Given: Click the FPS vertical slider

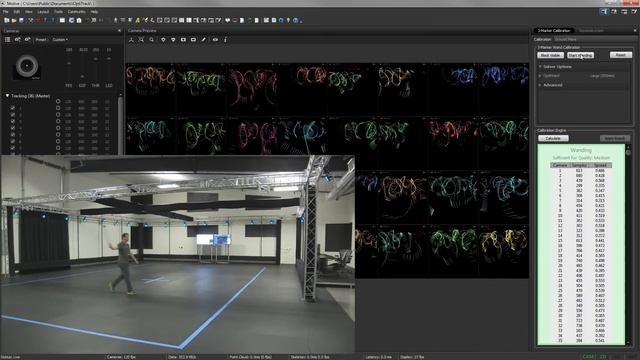Looking at the screenshot, I should pyautogui.click(x=69, y=67).
